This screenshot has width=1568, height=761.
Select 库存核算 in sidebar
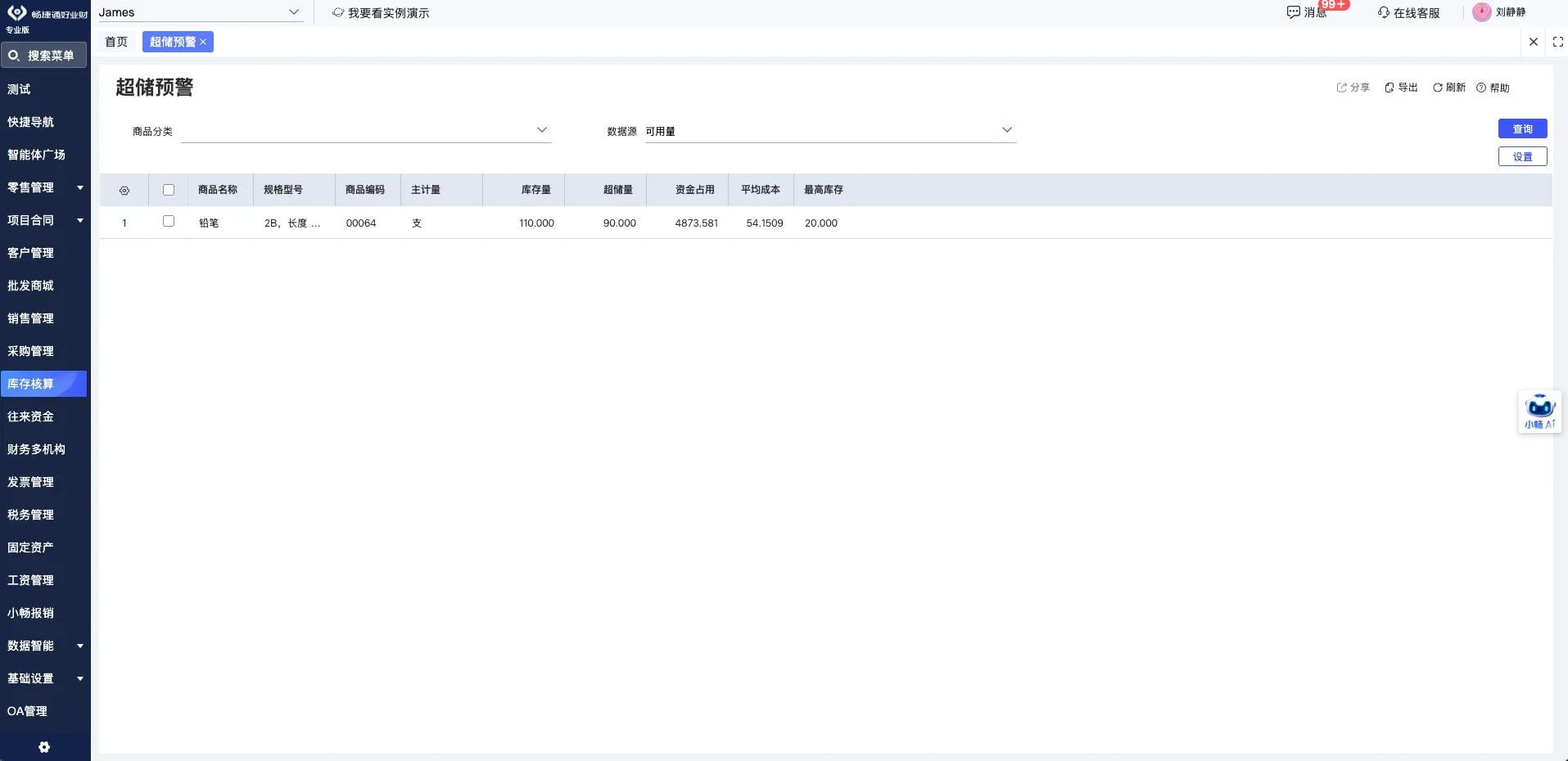click(x=43, y=384)
